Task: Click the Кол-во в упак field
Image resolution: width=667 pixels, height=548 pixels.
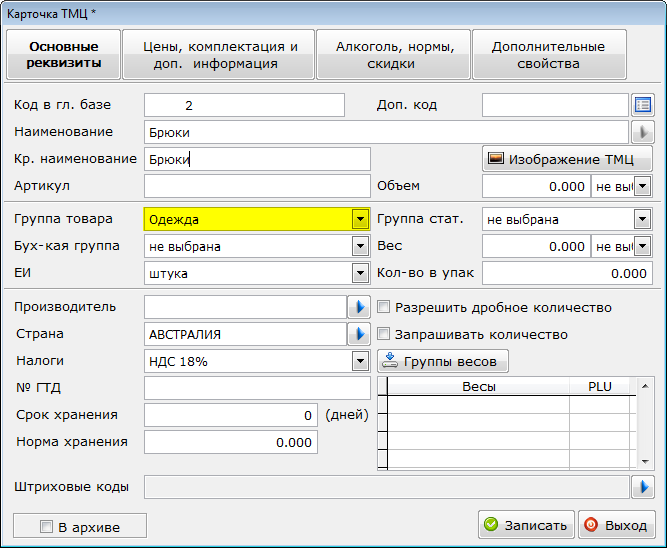Action: [x=567, y=273]
